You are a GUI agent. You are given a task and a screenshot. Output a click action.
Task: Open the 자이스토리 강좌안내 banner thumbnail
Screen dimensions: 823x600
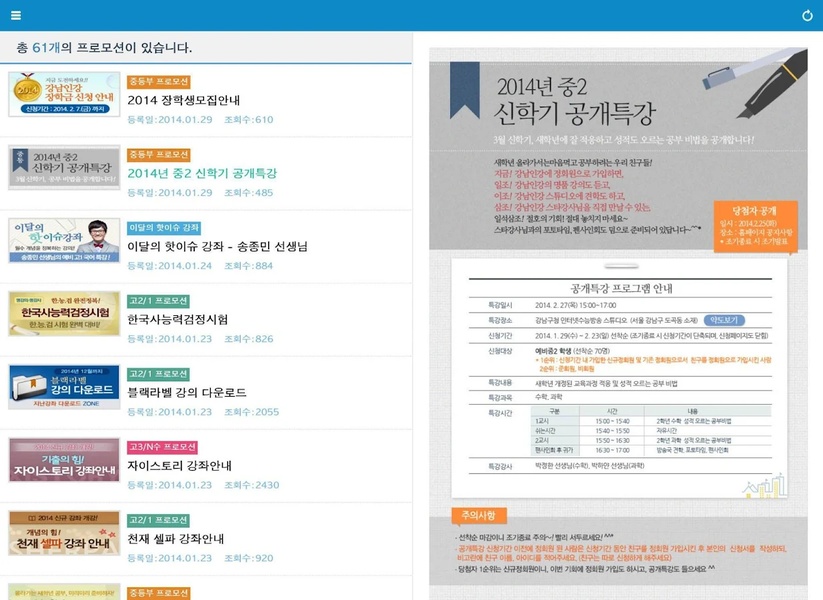(x=64, y=460)
